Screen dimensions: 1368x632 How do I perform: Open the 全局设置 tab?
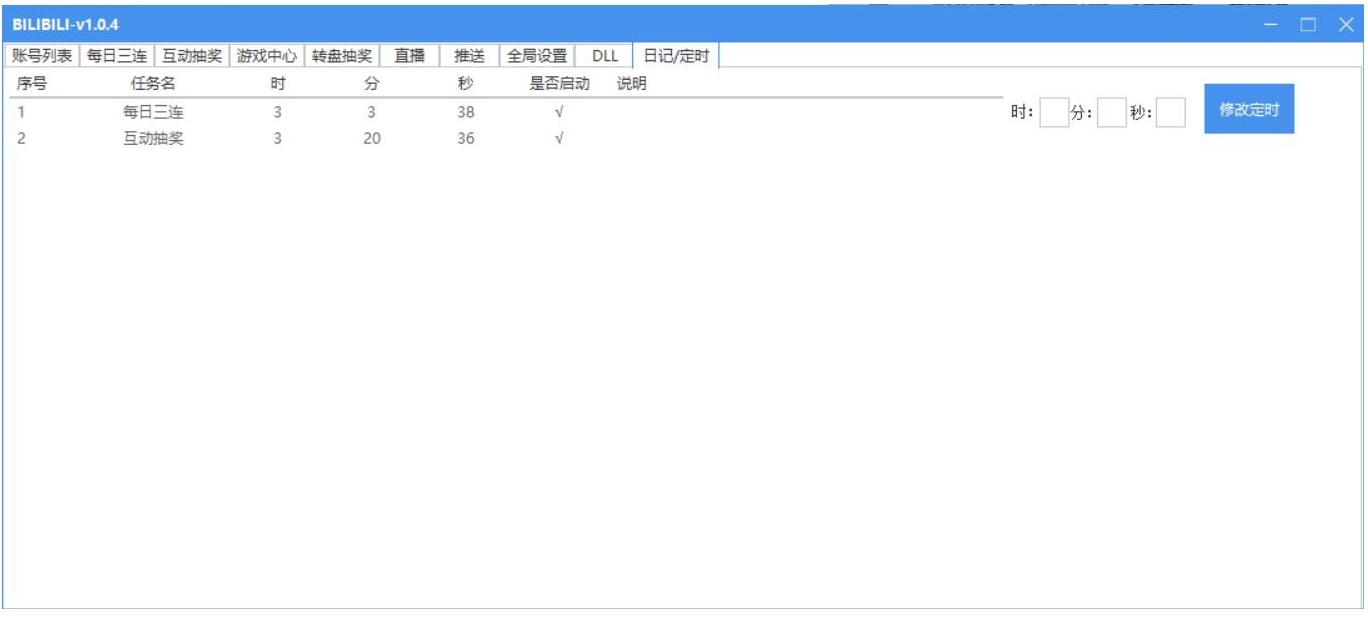click(x=537, y=56)
